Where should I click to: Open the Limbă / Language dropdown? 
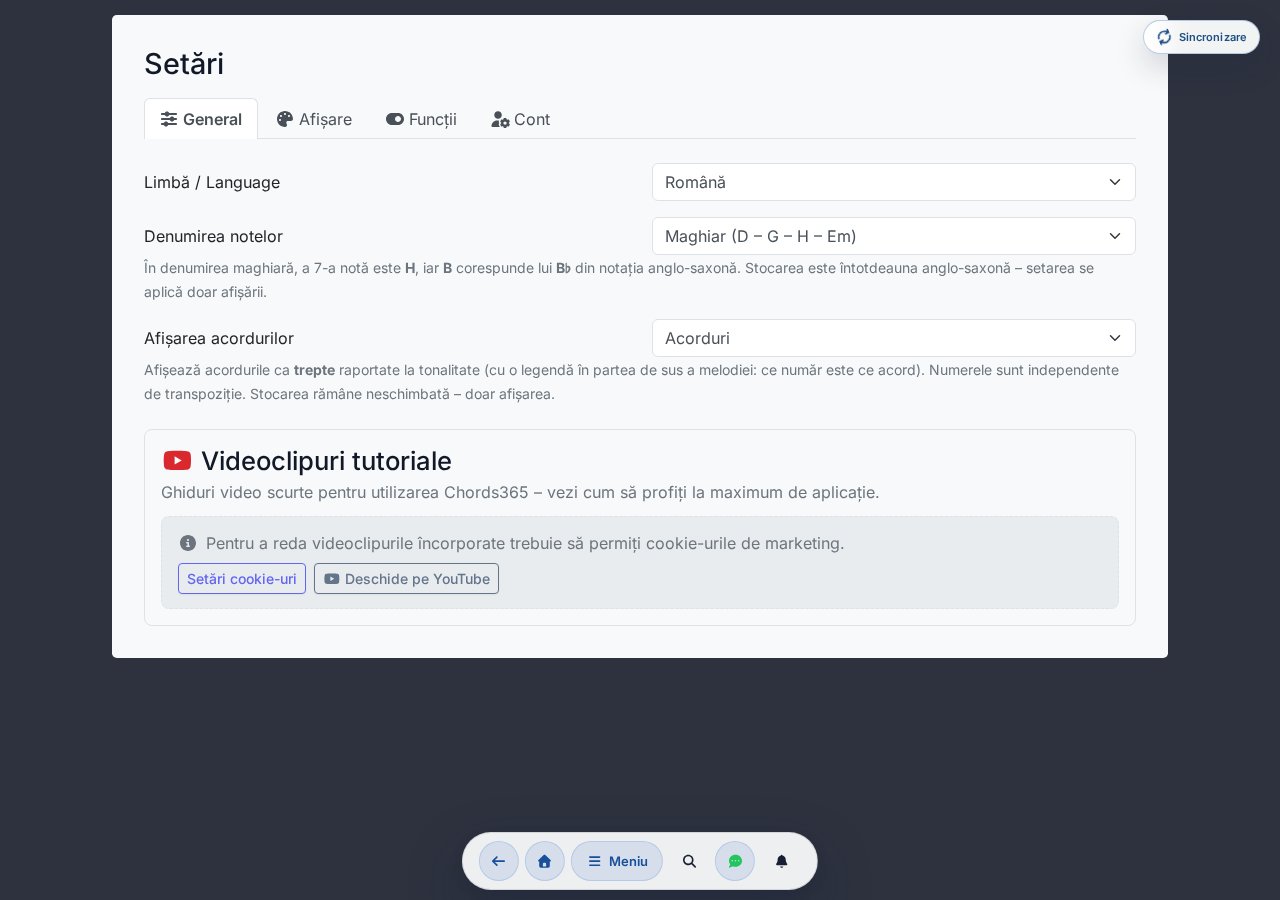coord(894,182)
